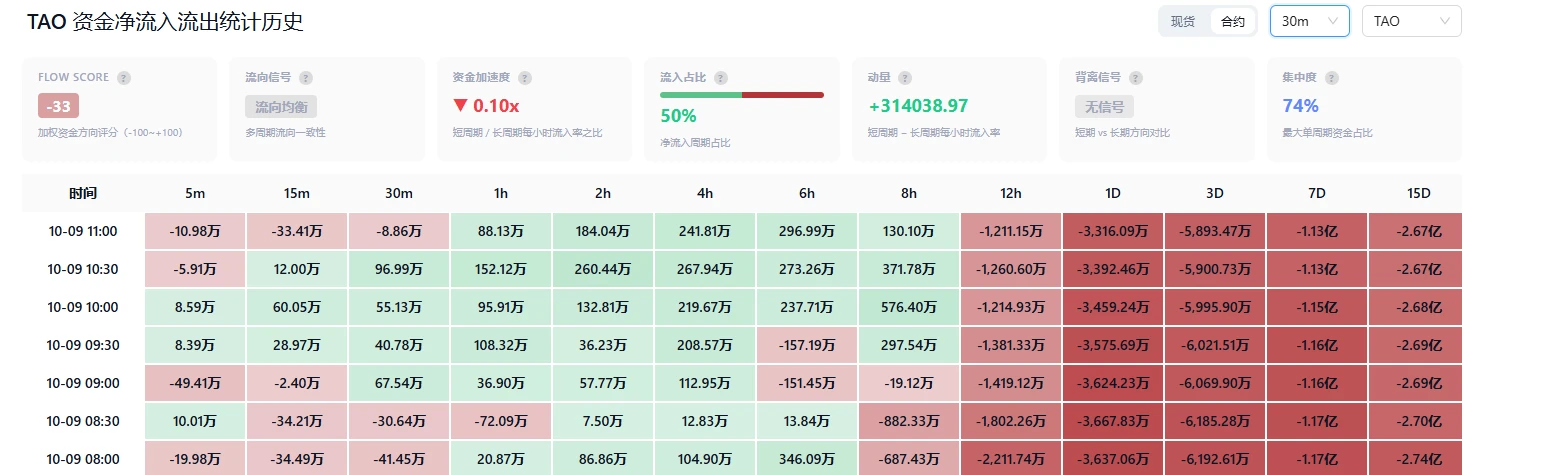Click the 88.13万 cell
Viewport: 1543px width, 475px height.
tap(501, 231)
